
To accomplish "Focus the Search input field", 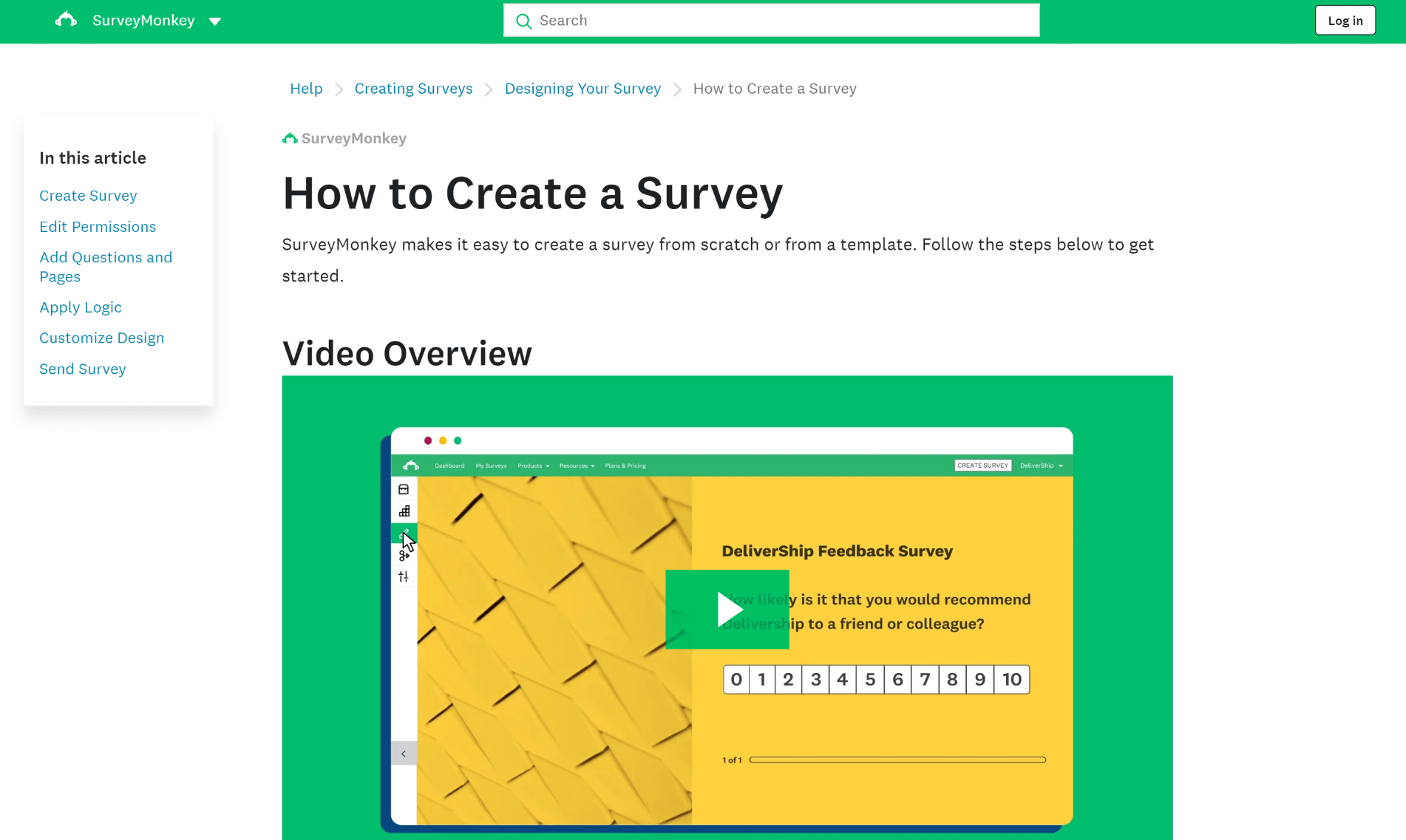I will coord(771,21).
